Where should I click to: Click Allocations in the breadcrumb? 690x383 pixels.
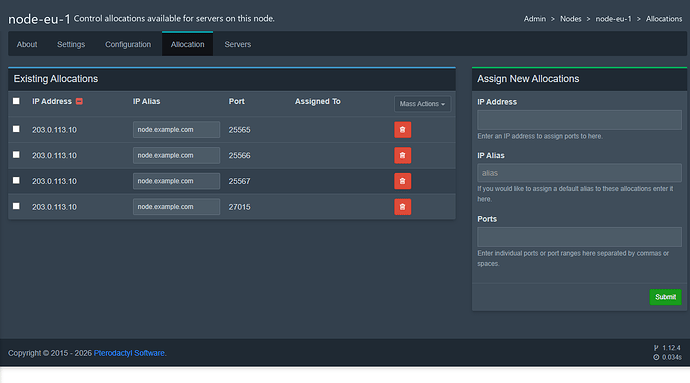[664, 19]
